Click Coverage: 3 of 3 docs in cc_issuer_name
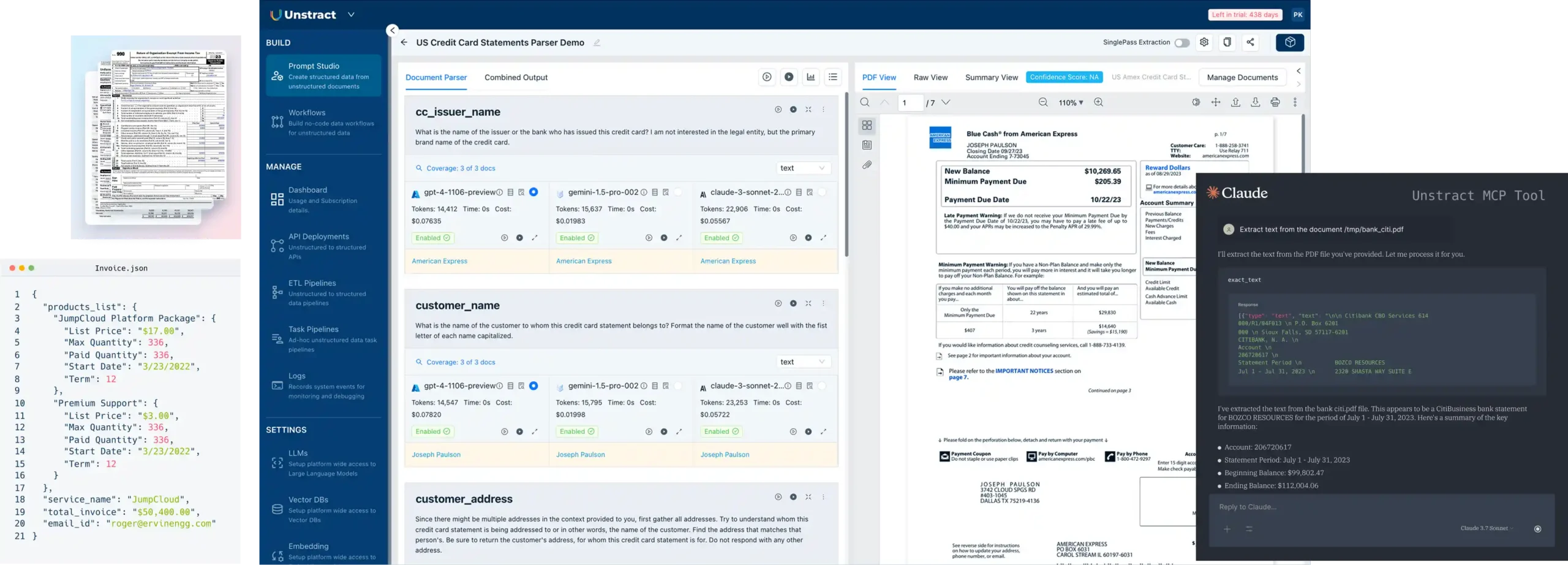Image resolution: width=1568 pixels, height=565 pixels. click(x=461, y=168)
